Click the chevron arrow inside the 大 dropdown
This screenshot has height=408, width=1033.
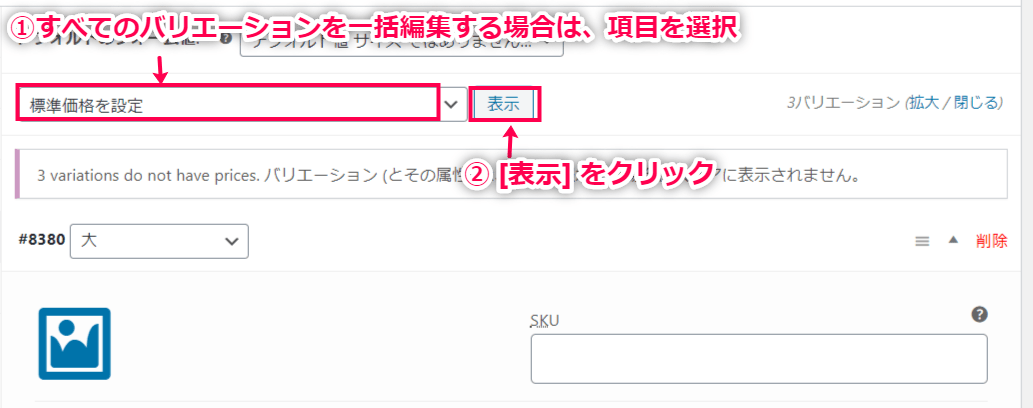231,241
